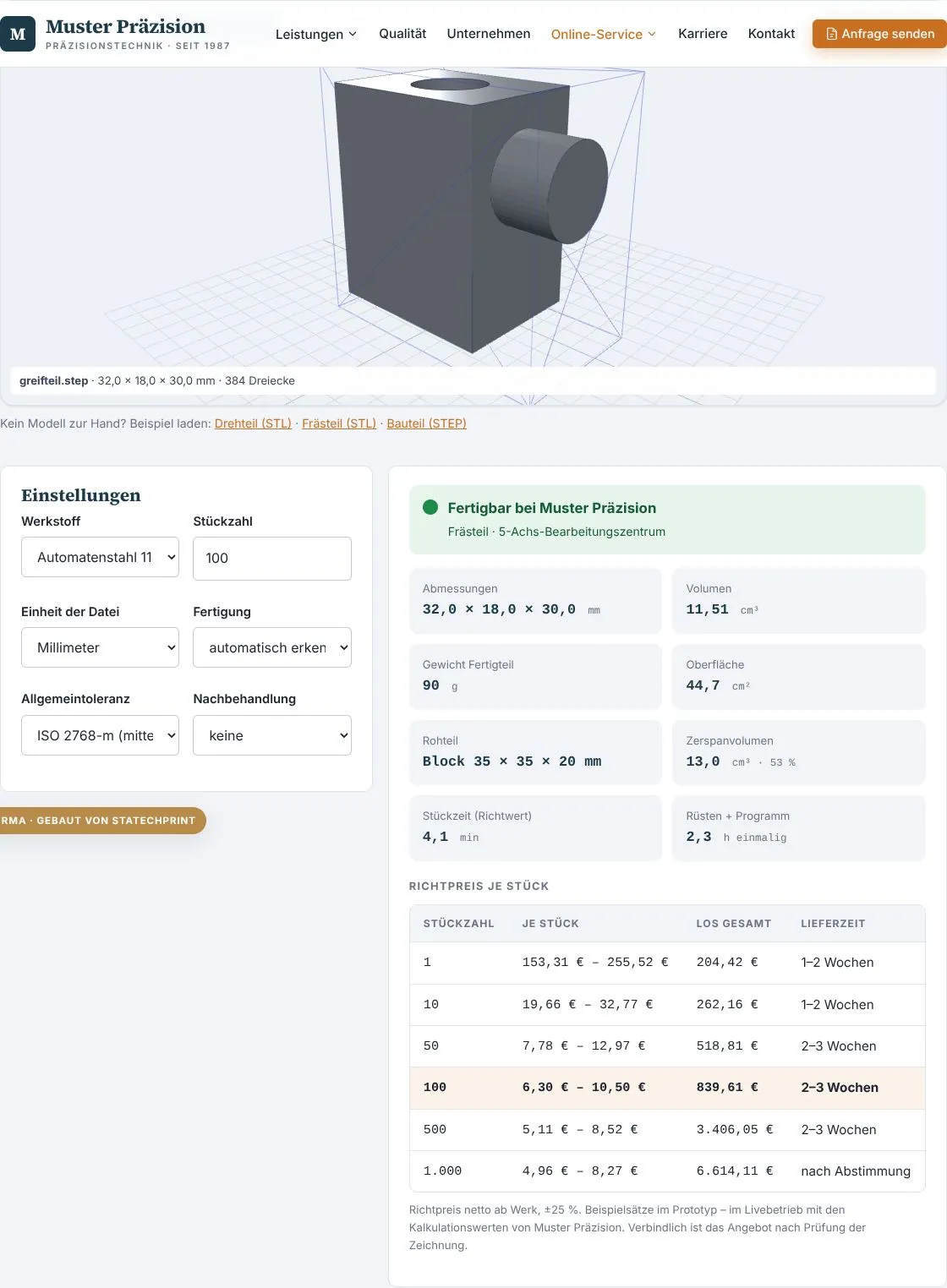Open the Werkstoff dropdown Automatenstahl
Viewport: 947px width, 1288px height.
tap(100, 557)
